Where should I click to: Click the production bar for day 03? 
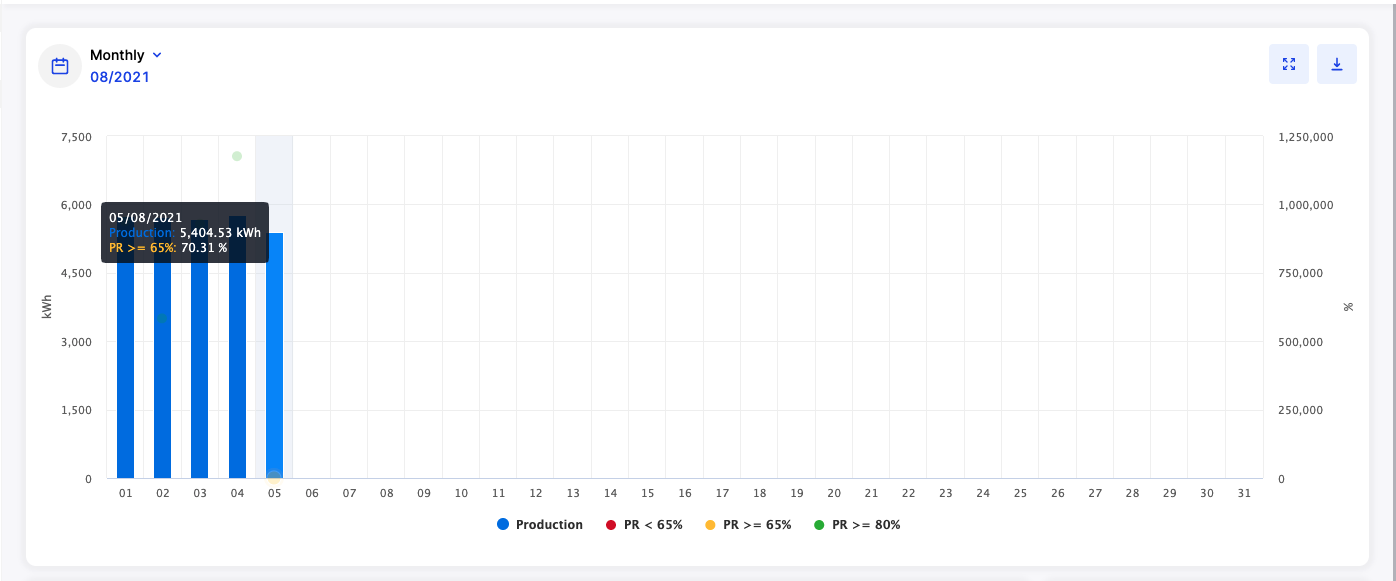pyautogui.click(x=200, y=380)
